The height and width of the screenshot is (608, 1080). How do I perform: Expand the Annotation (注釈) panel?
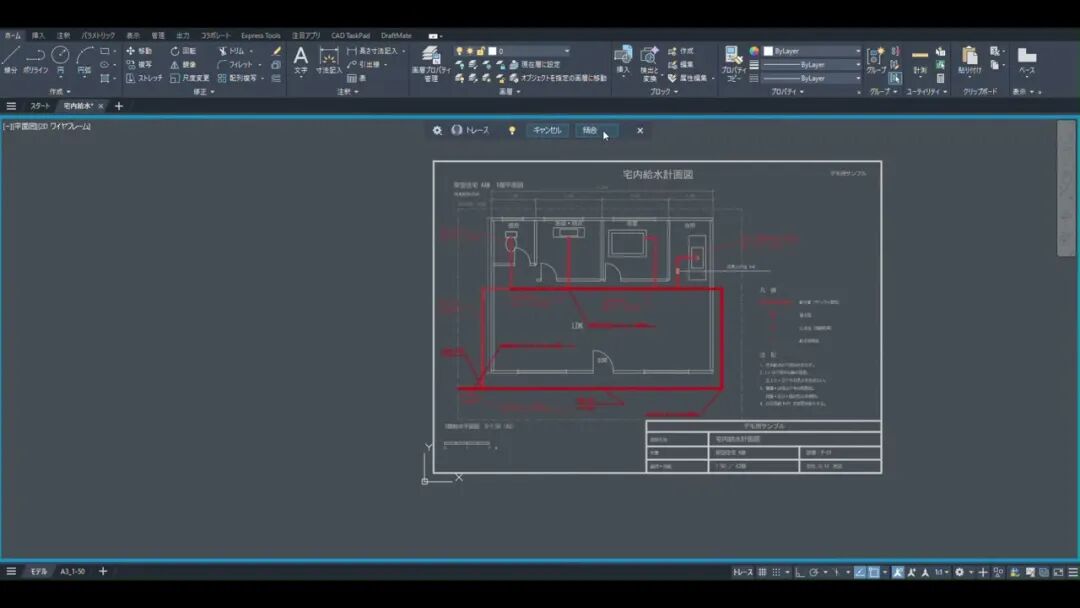pyautogui.click(x=348, y=92)
